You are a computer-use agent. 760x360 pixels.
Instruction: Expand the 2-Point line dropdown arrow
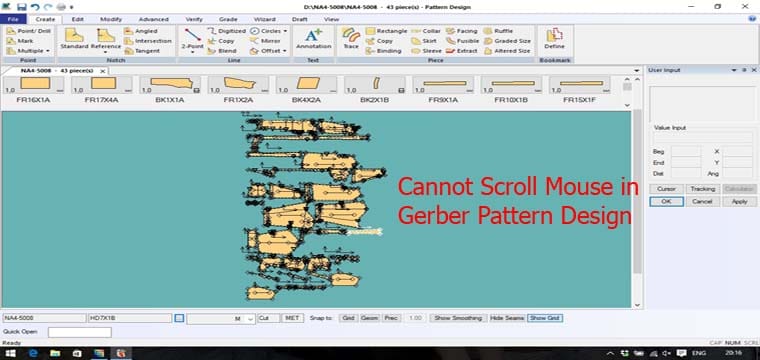pyautogui.click(x=192, y=52)
